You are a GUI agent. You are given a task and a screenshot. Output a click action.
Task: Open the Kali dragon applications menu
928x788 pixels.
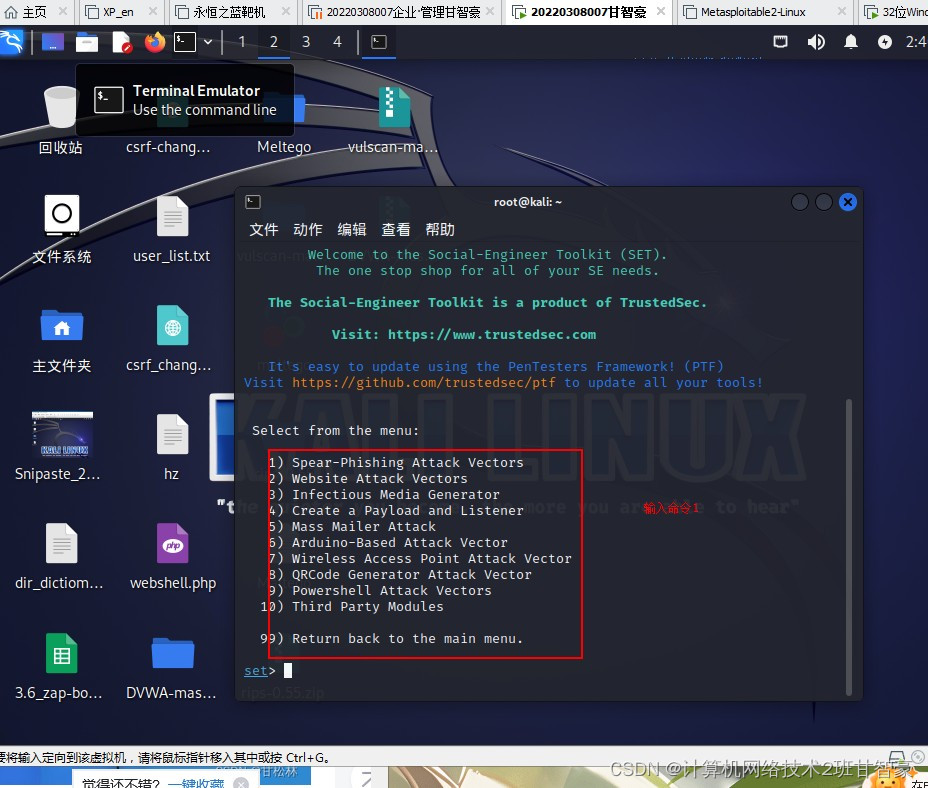point(11,41)
